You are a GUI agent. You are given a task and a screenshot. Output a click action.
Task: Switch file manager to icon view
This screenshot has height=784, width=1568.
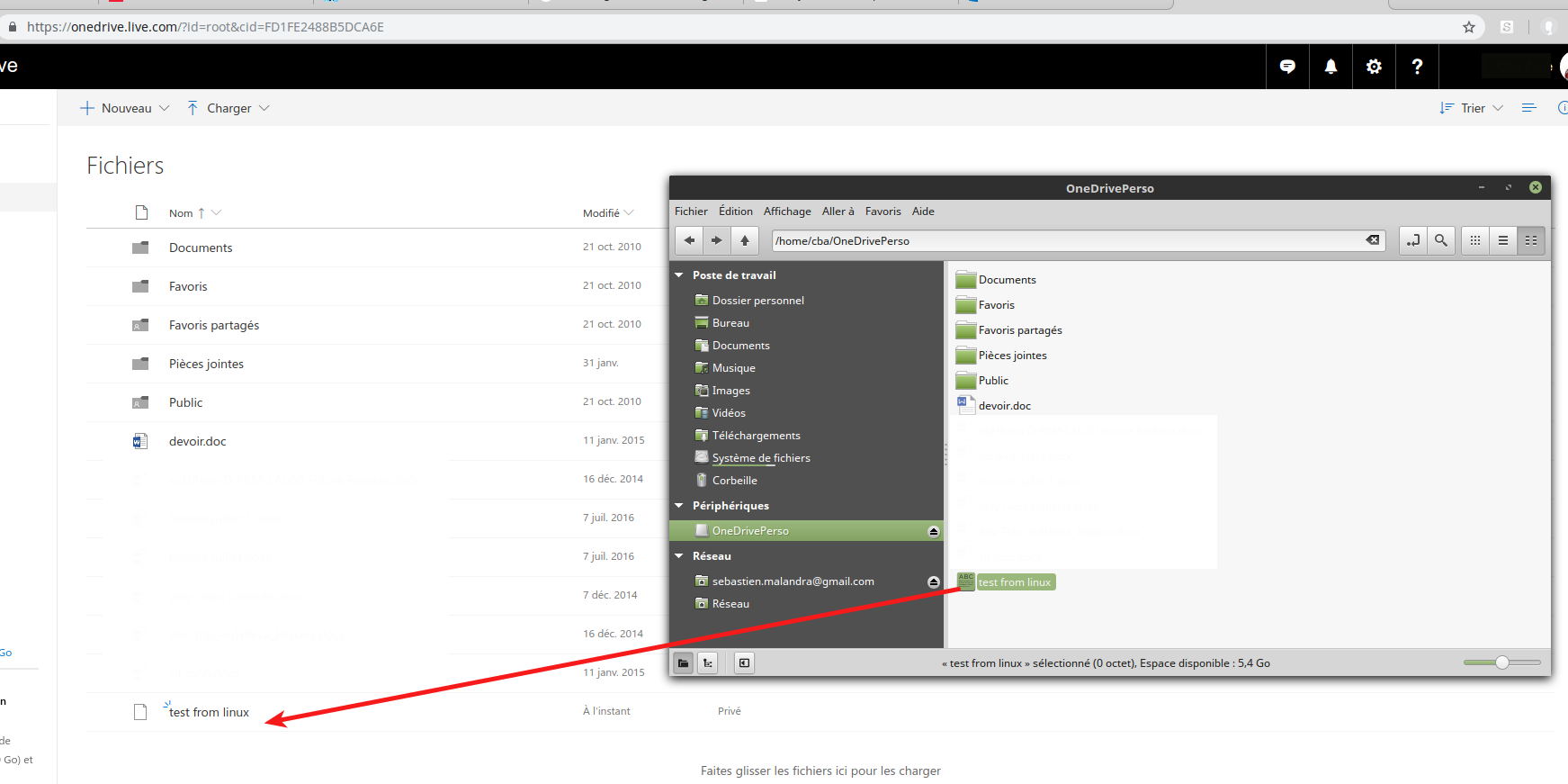1475,240
